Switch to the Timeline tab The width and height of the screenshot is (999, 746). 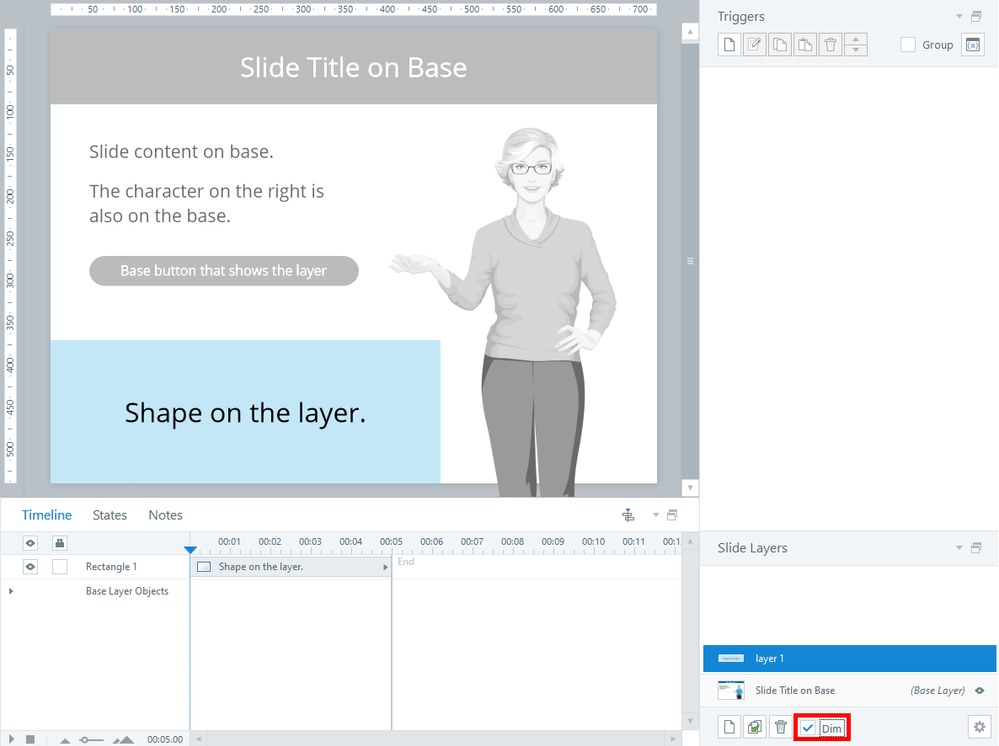point(47,515)
